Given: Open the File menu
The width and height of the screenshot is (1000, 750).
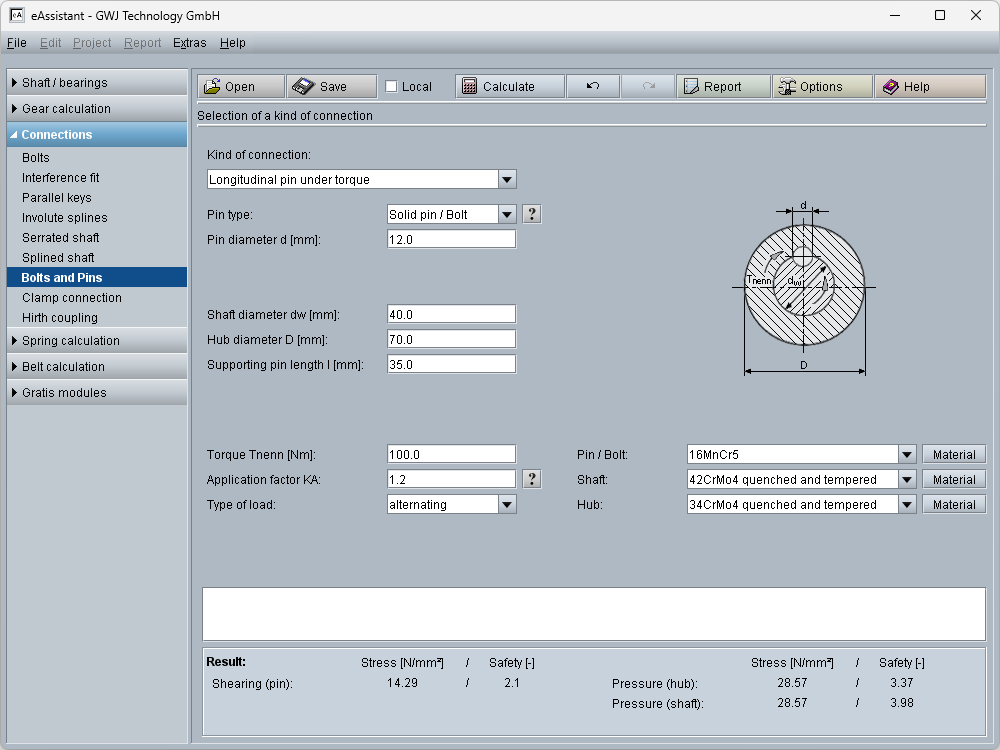Looking at the screenshot, I should coord(16,43).
